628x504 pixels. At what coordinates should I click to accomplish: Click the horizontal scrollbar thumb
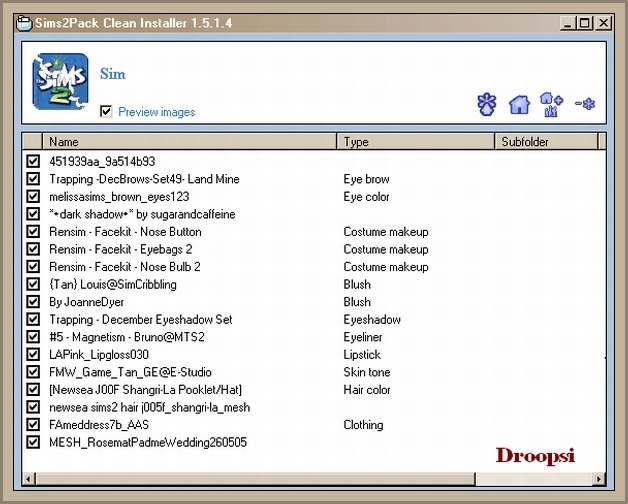pos(255,479)
